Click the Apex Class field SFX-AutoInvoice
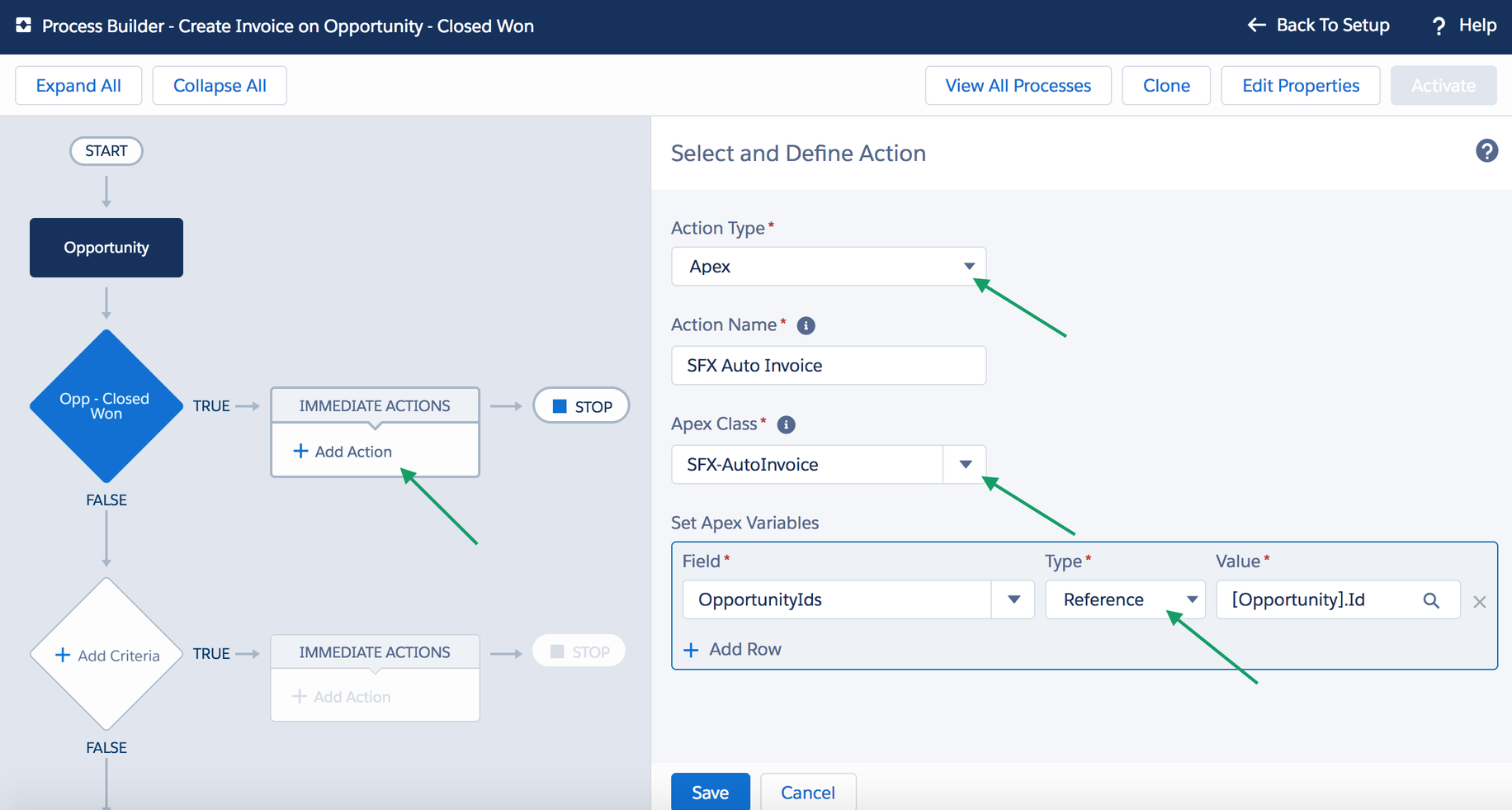This screenshot has width=1512, height=810. pyautogui.click(x=807, y=465)
